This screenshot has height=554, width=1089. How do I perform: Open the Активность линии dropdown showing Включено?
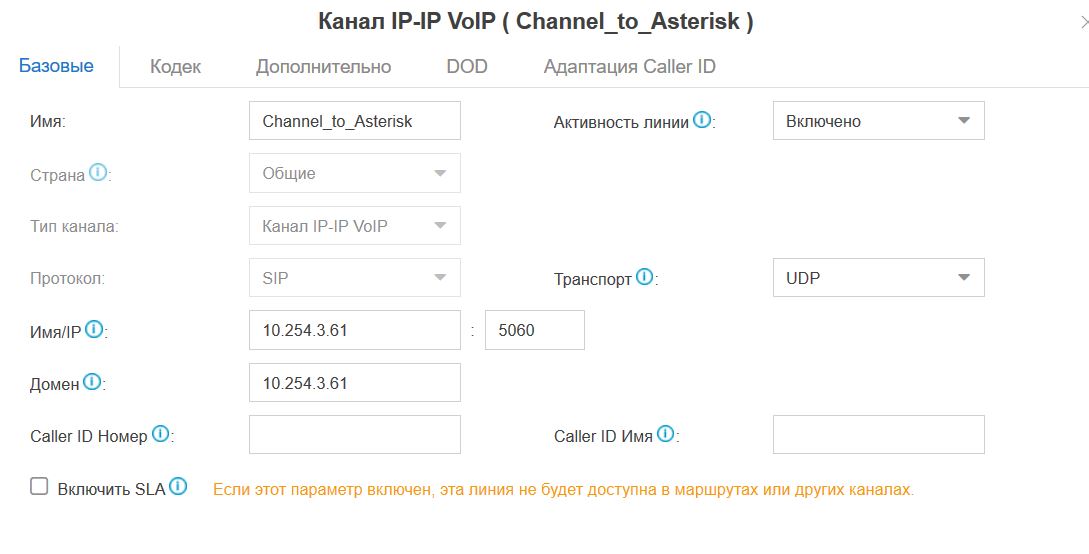pyautogui.click(x=879, y=121)
